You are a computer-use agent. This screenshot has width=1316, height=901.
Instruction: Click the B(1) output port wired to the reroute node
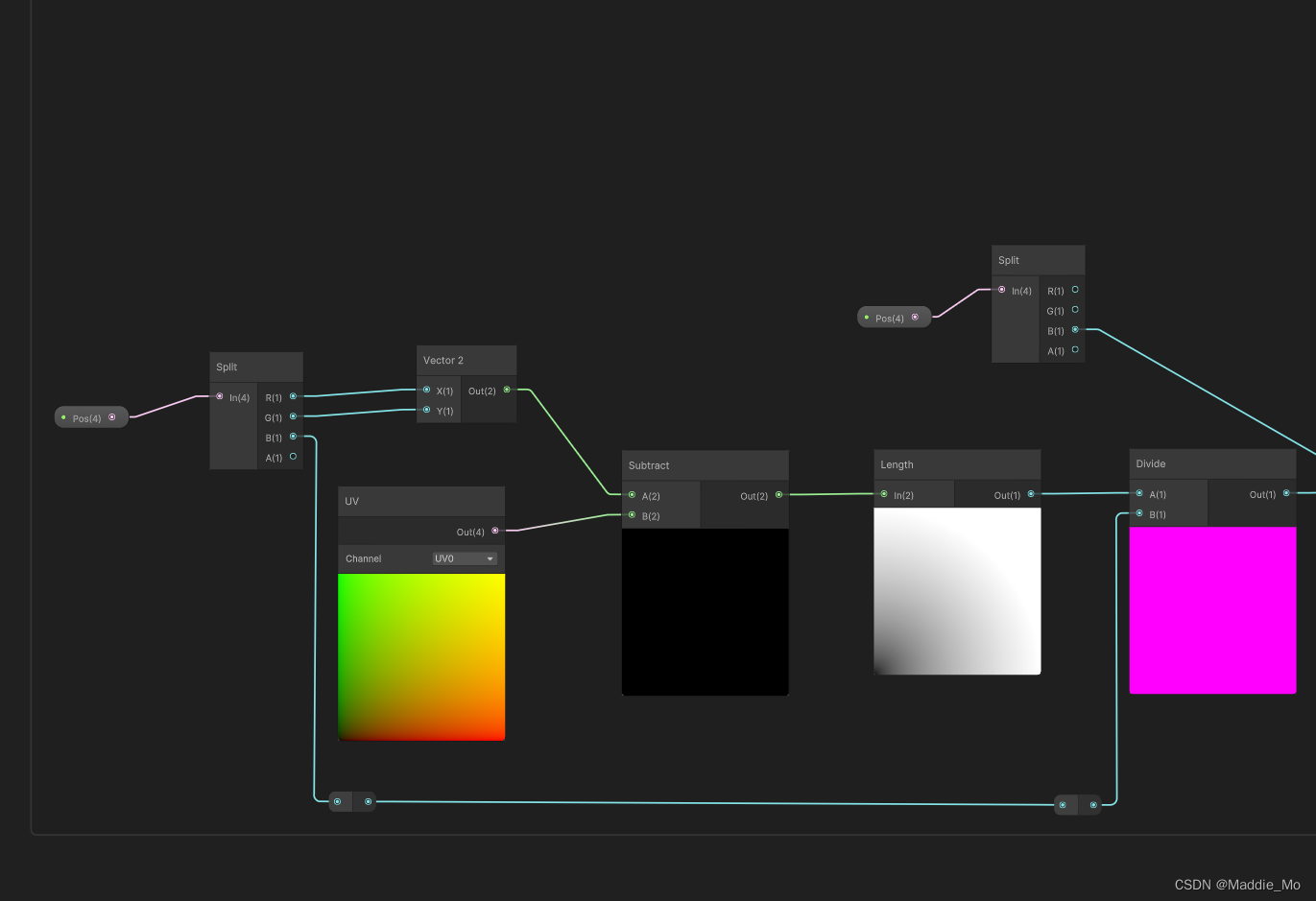point(293,437)
